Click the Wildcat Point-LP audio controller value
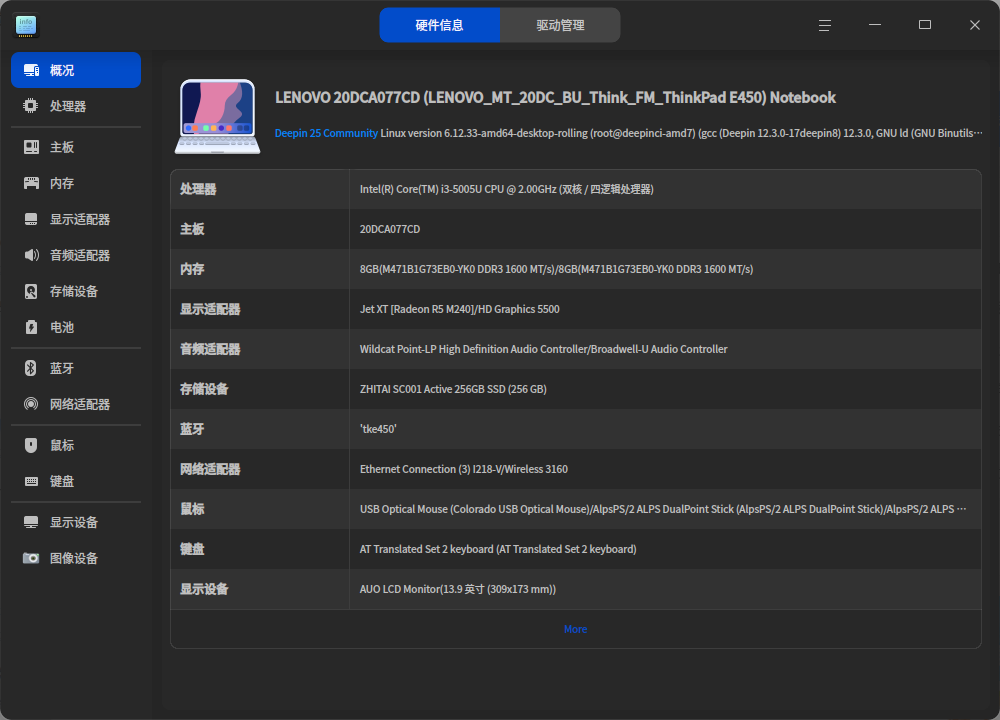Viewport: 1000px width, 720px height. [543, 349]
